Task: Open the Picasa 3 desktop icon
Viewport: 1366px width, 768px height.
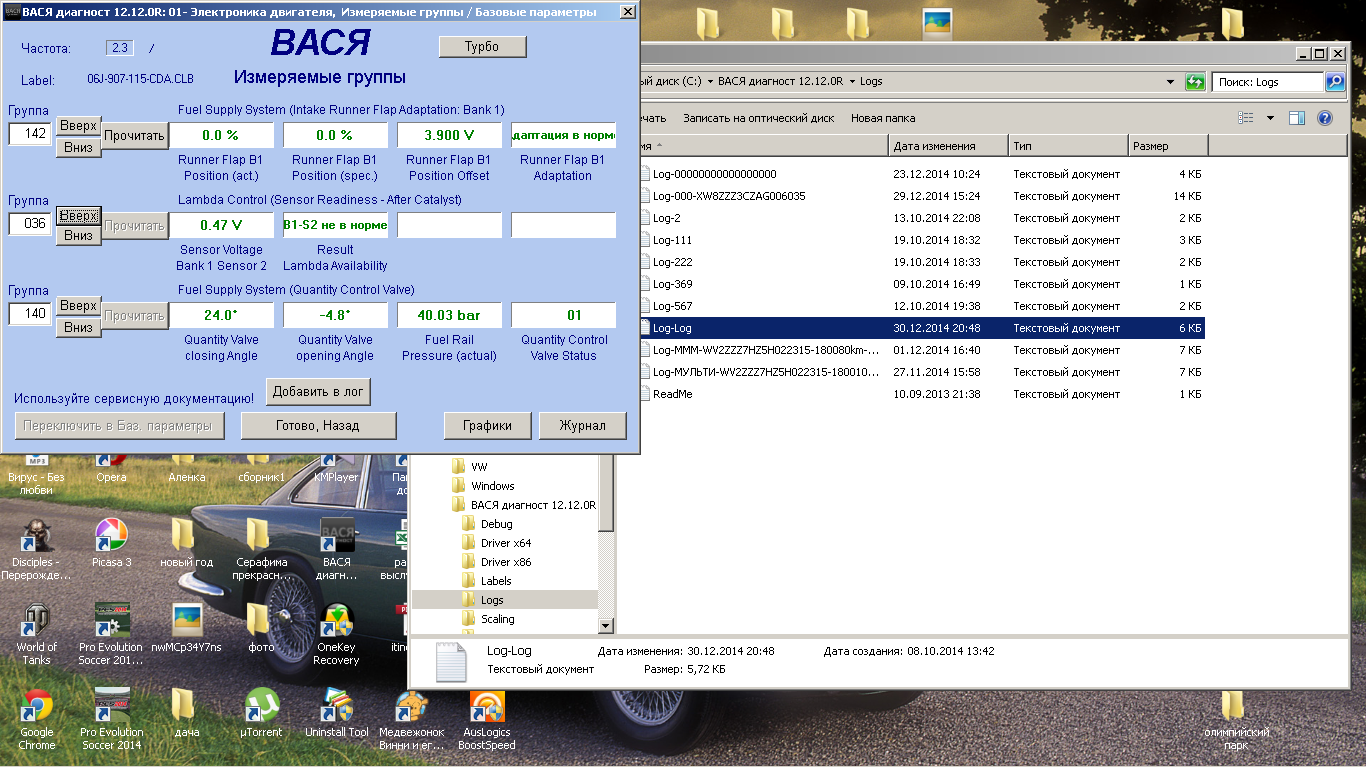Action: [111, 536]
